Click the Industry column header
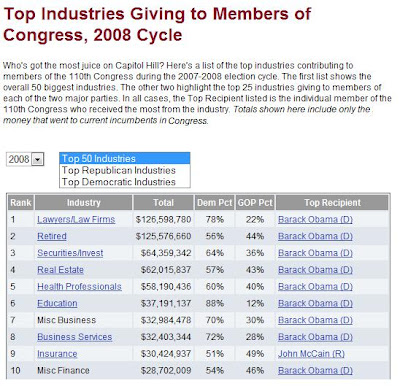Screen dimensions: 400x386 [x=83, y=203]
